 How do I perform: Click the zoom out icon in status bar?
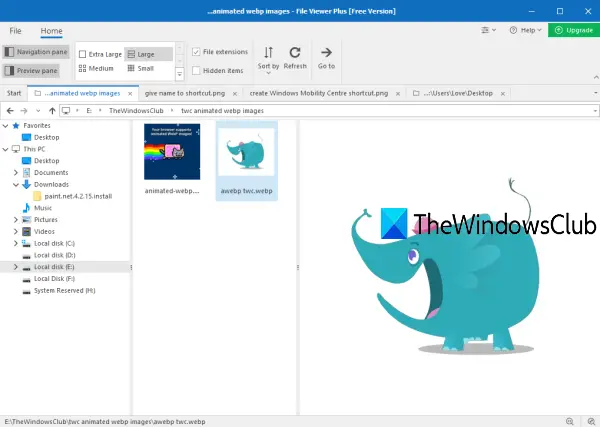coord(570,421)
